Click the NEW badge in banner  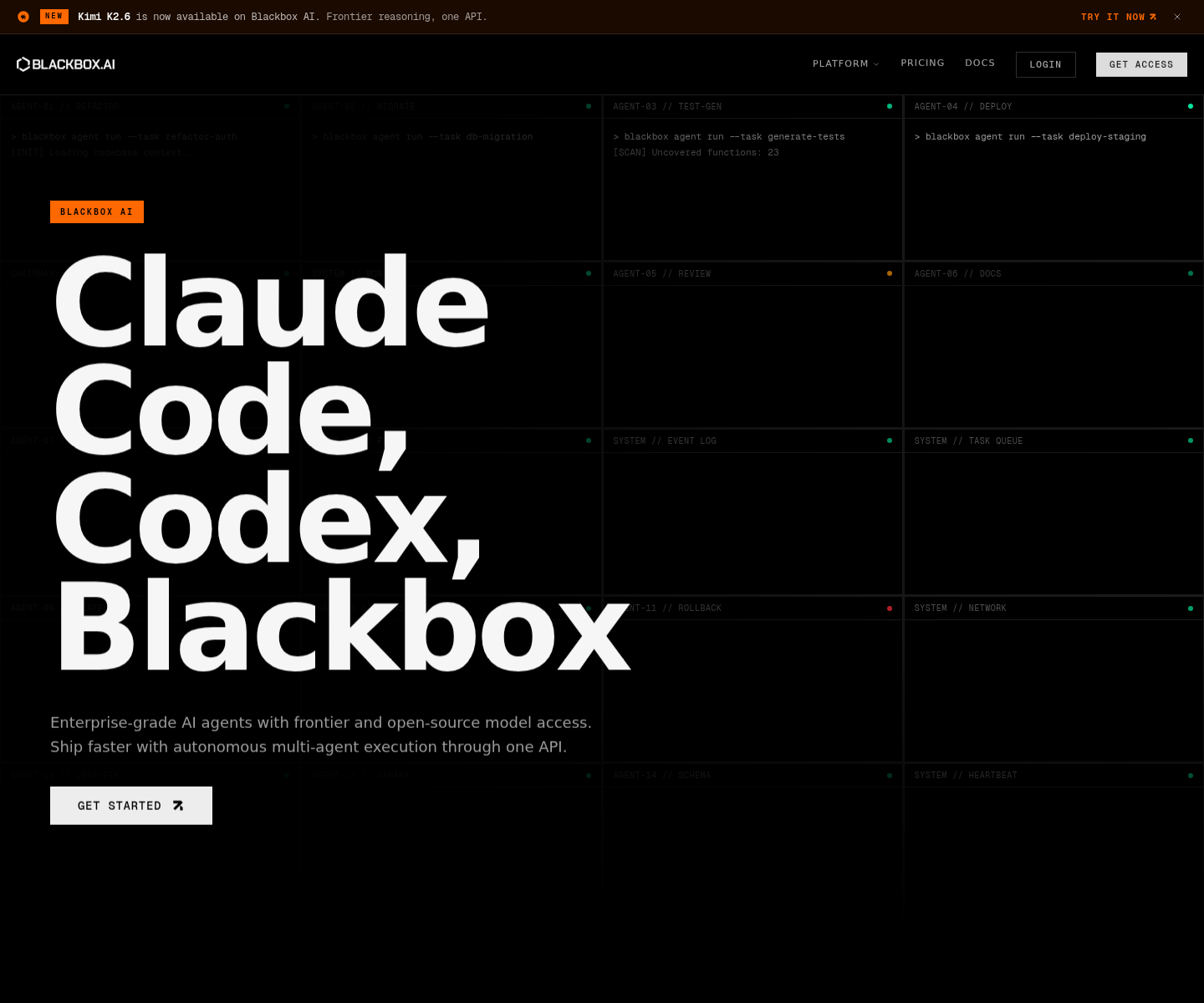(54, 17)
